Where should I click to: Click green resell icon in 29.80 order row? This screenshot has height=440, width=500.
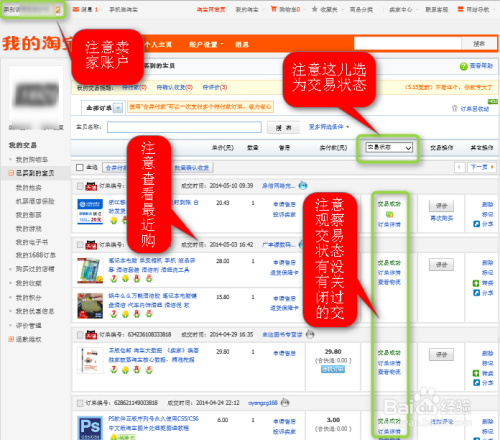click(476, 373)
